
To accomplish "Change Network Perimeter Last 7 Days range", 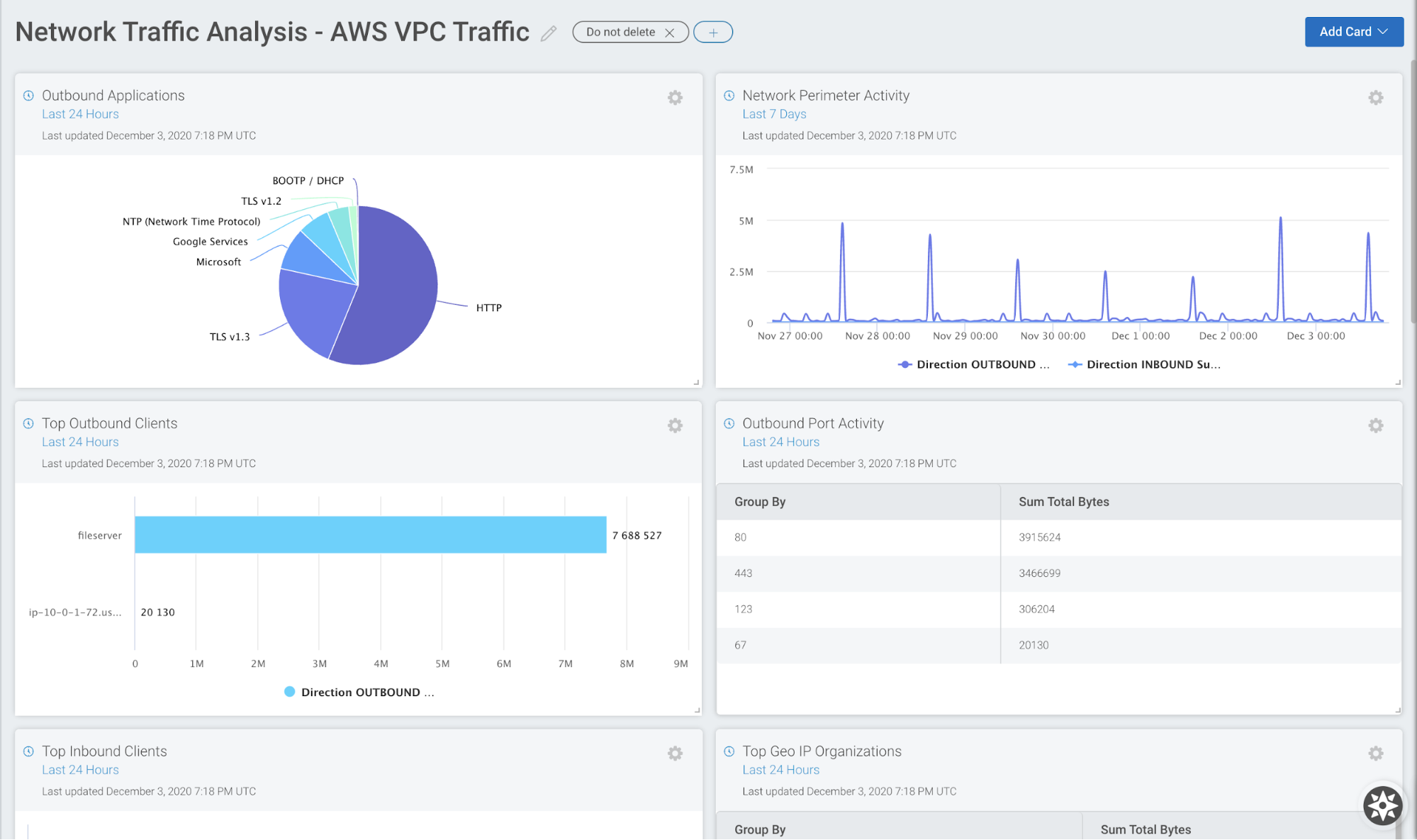I will pyautogui.click(x=774, y=114).
